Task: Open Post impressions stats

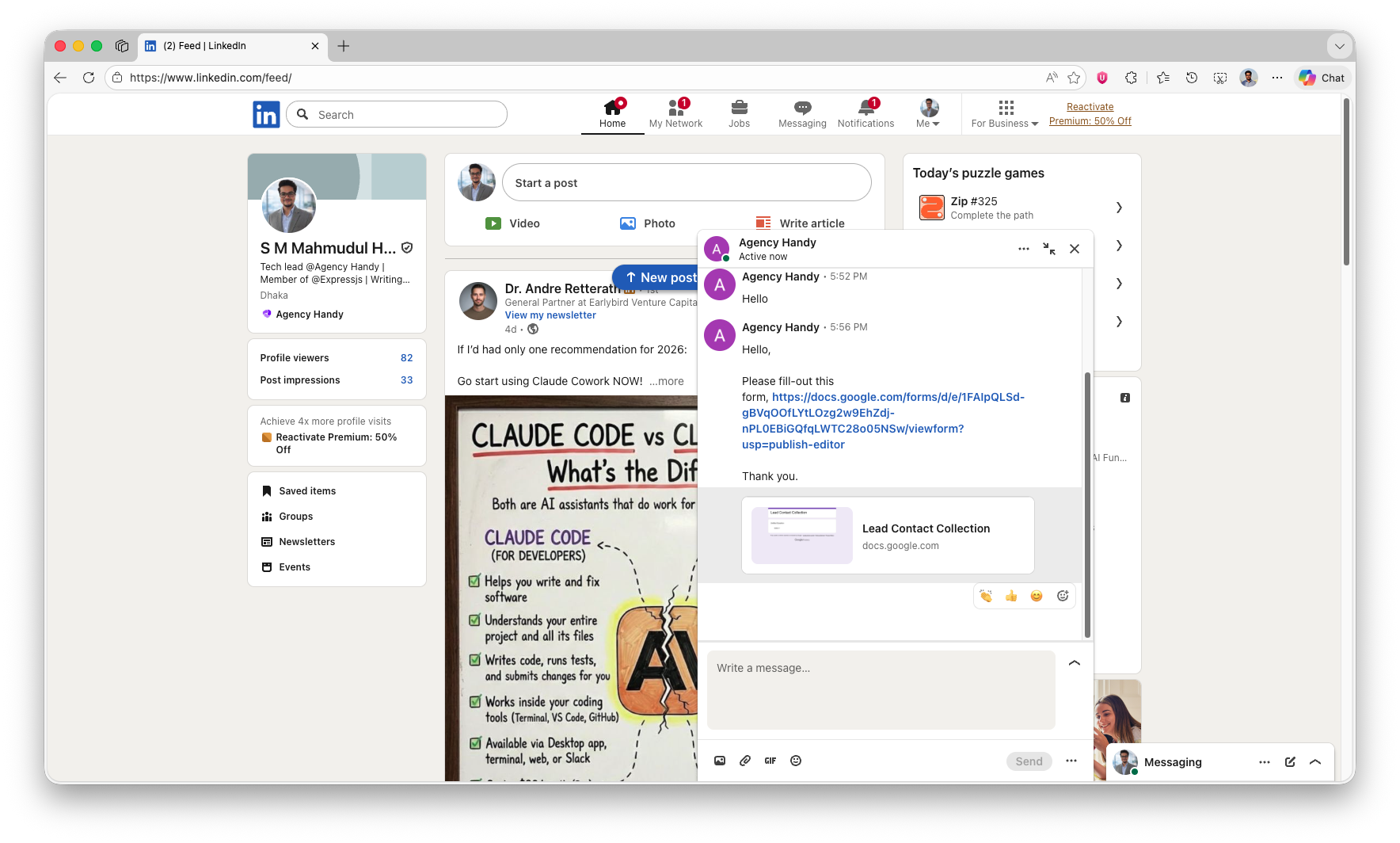Action: (x=337, y=380)
